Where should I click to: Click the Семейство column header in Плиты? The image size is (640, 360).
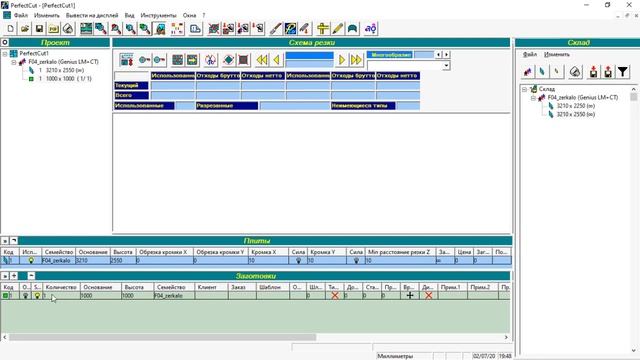point(59,252)
